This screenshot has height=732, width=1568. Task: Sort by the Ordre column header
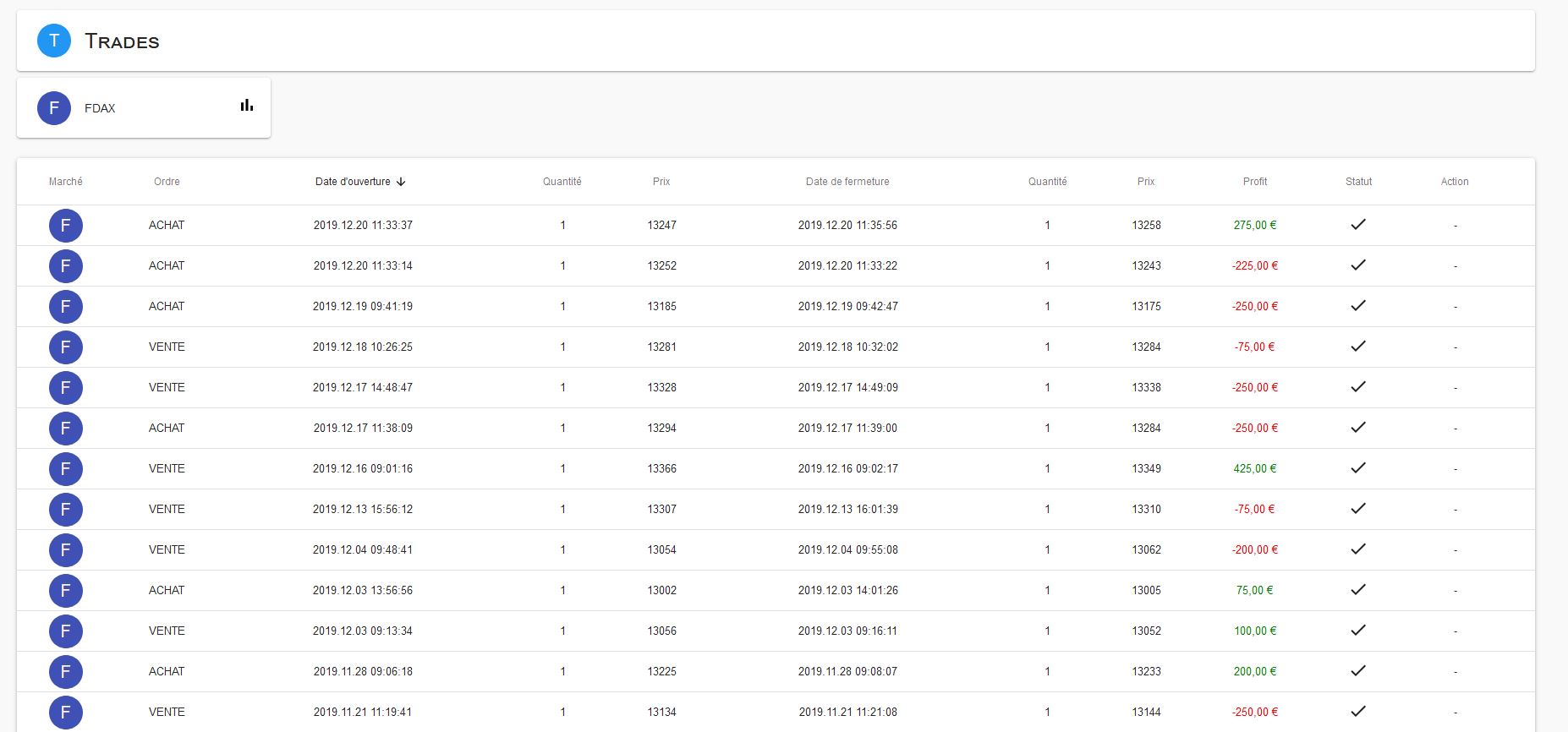167,182
